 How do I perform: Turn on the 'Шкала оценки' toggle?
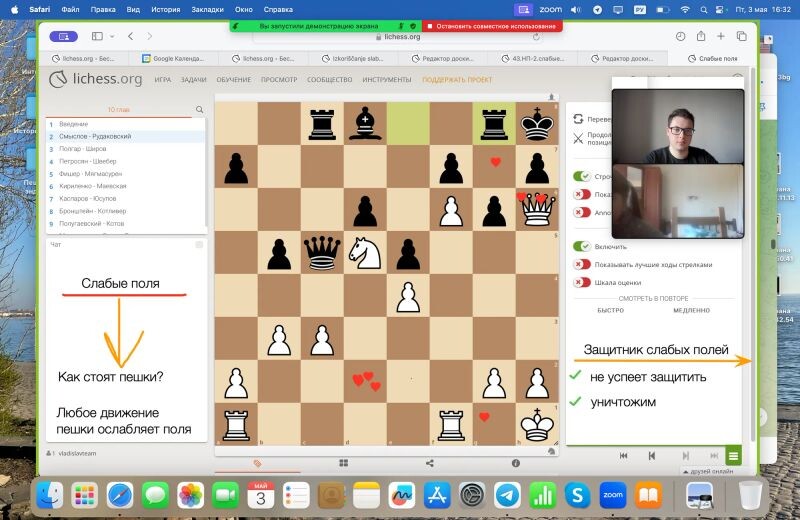coord(581,282)
